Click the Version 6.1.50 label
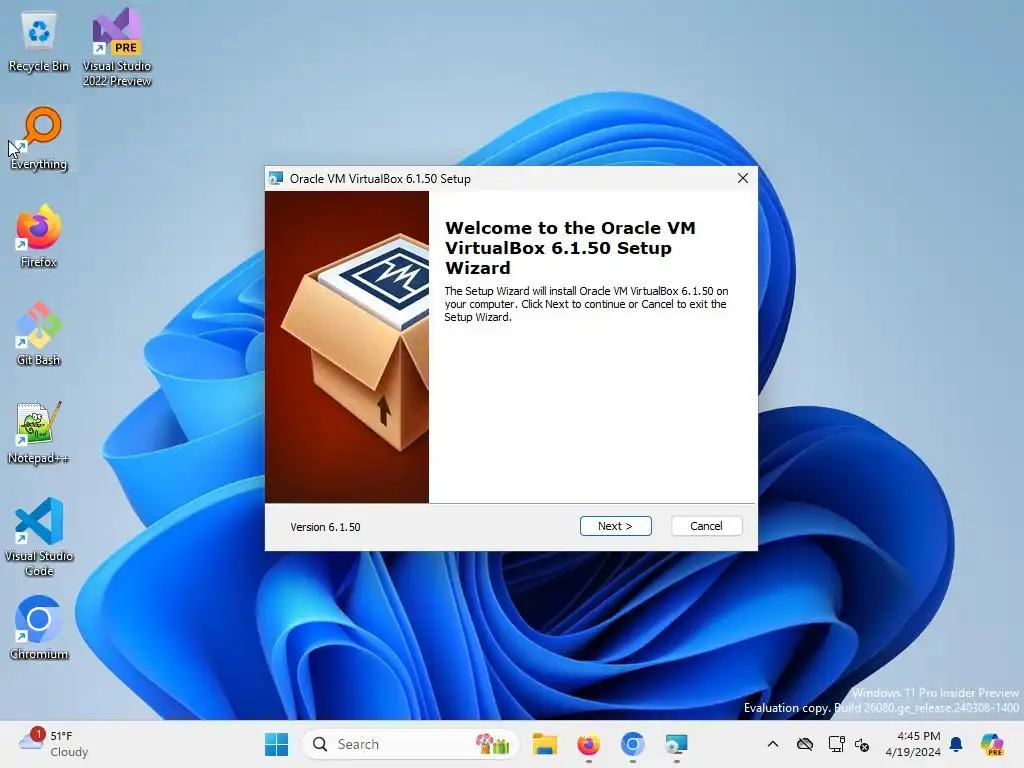The height and width of the screenshot is (768, 1024). 325,527
